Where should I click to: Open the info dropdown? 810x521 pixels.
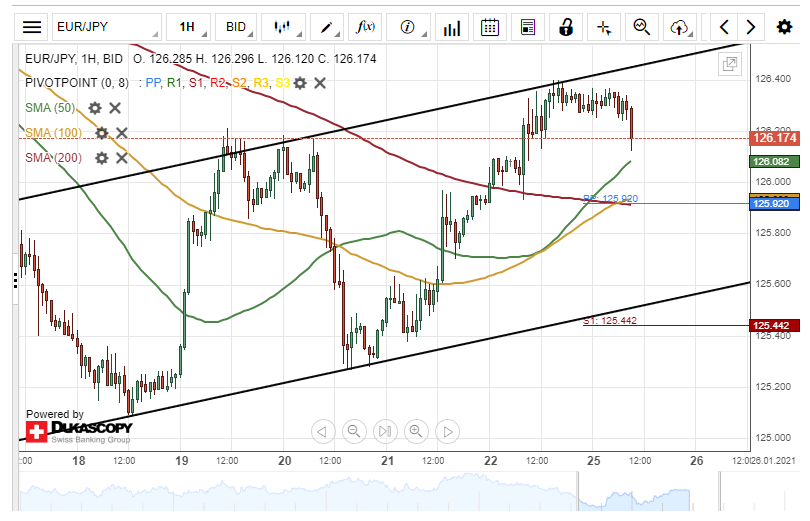(x=408, y=27)
